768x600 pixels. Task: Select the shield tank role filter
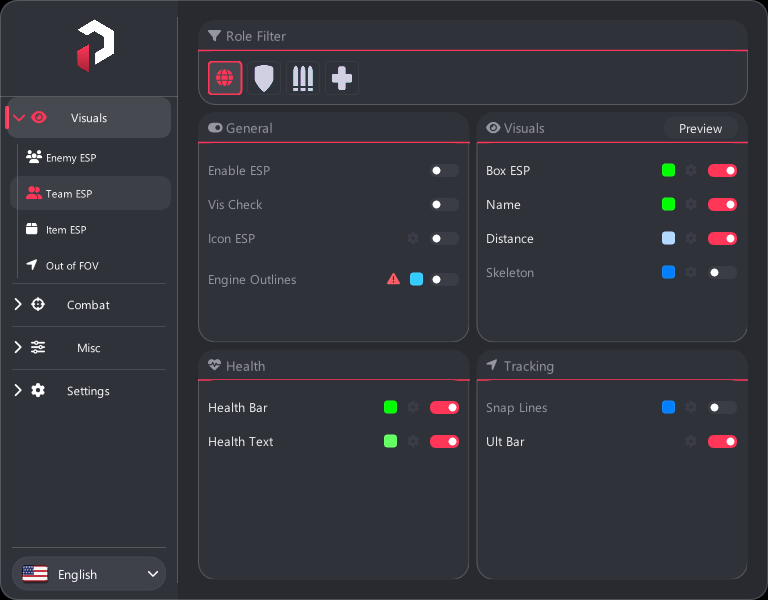tap(264, 78)
